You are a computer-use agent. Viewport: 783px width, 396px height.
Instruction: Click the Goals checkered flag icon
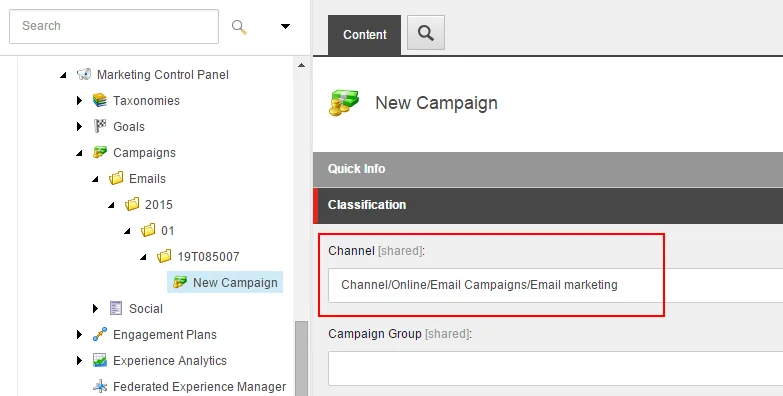100,126
